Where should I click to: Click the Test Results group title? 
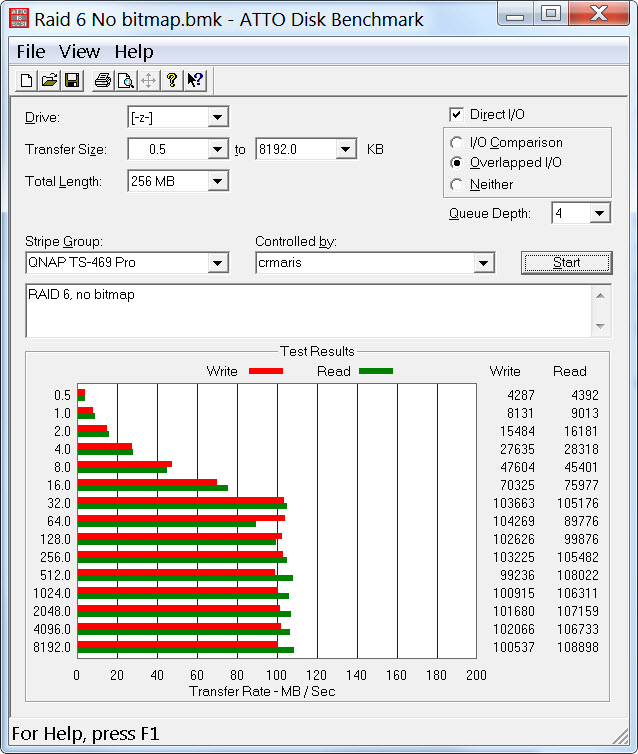pyautogui.click(x=317, y=351)
